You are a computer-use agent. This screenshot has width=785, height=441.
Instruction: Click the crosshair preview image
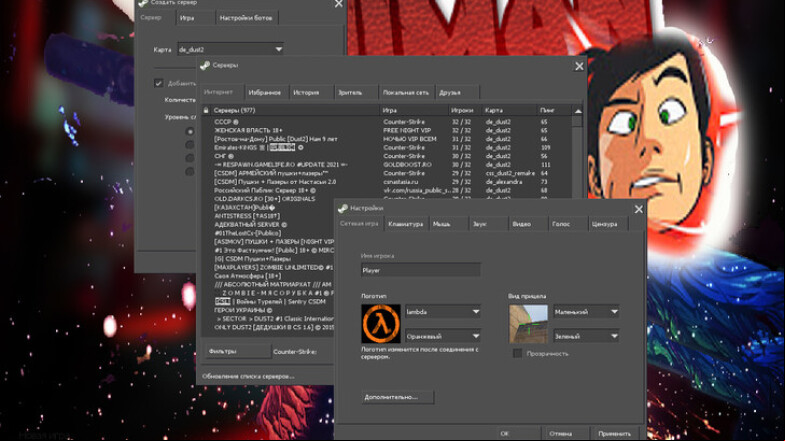pos(528,324)
